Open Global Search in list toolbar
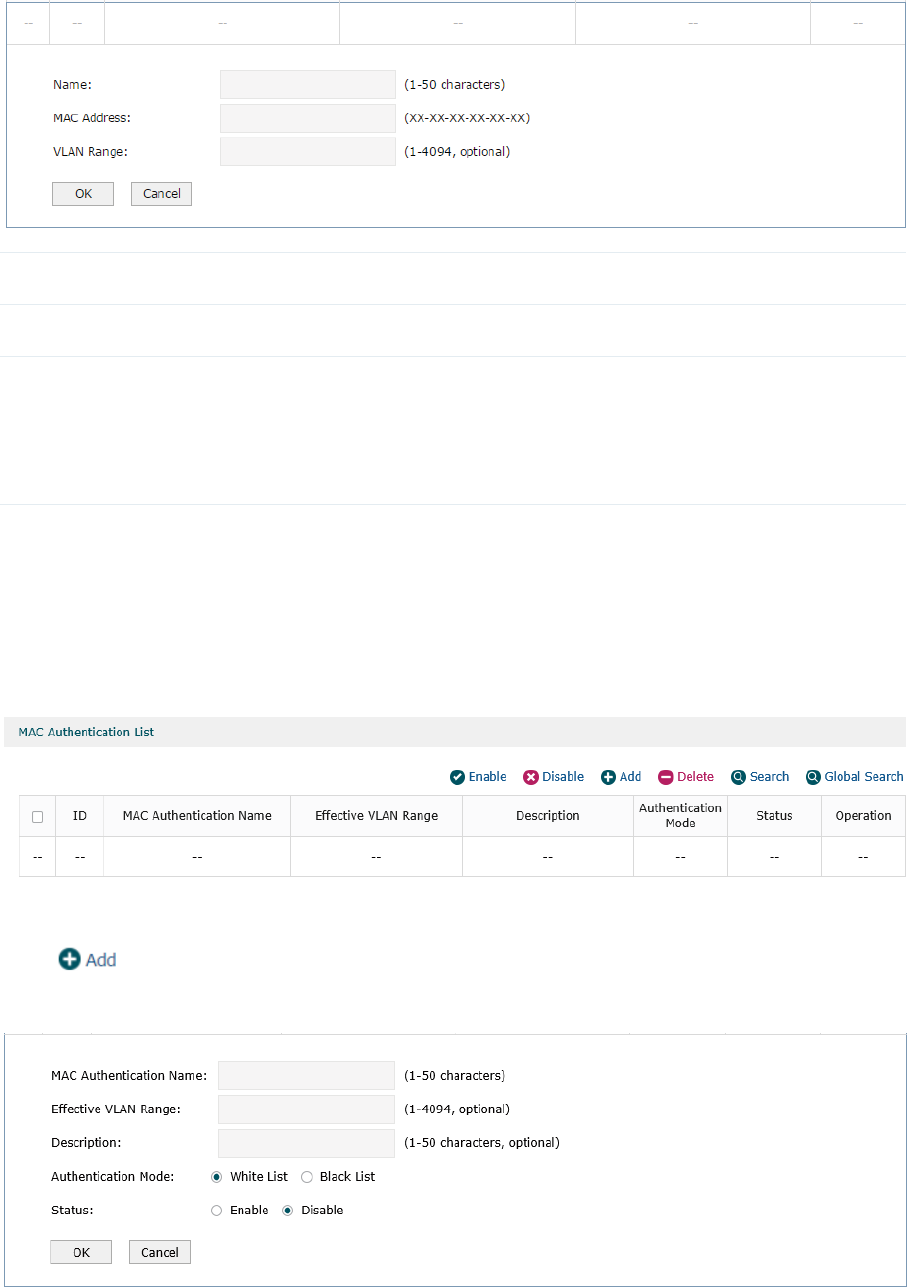The width and height of the screenshot is (908, 1288). tap(855, 777)
